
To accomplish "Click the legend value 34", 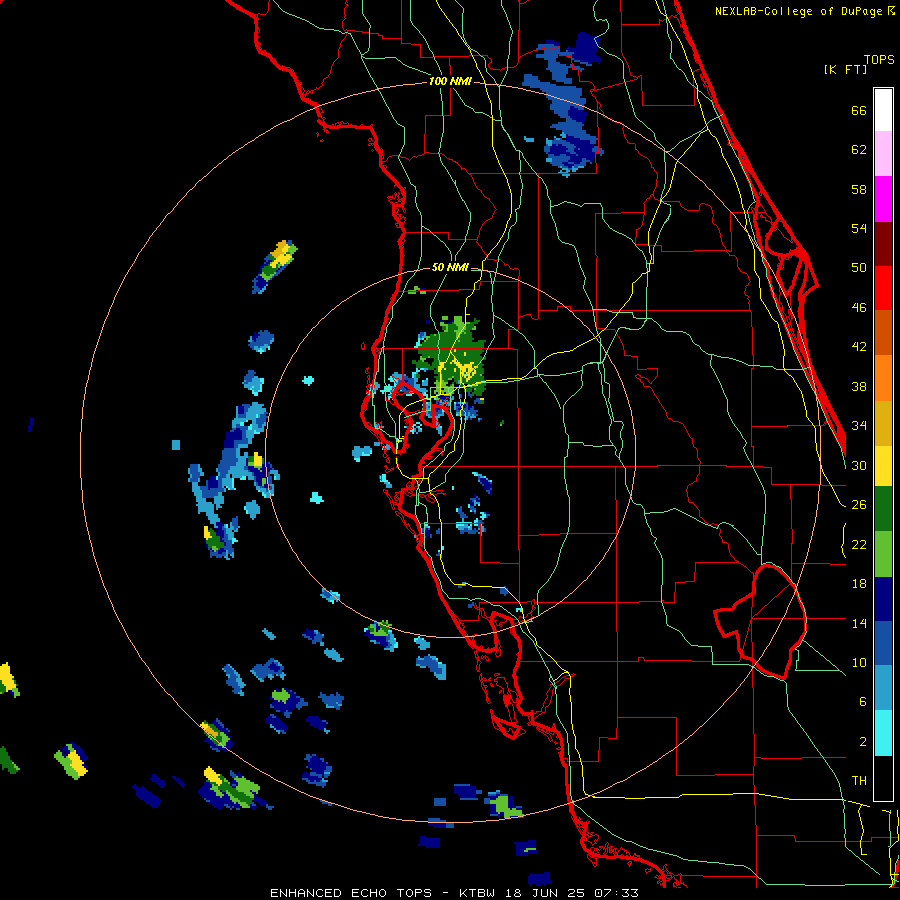I will tap(859, 426).
